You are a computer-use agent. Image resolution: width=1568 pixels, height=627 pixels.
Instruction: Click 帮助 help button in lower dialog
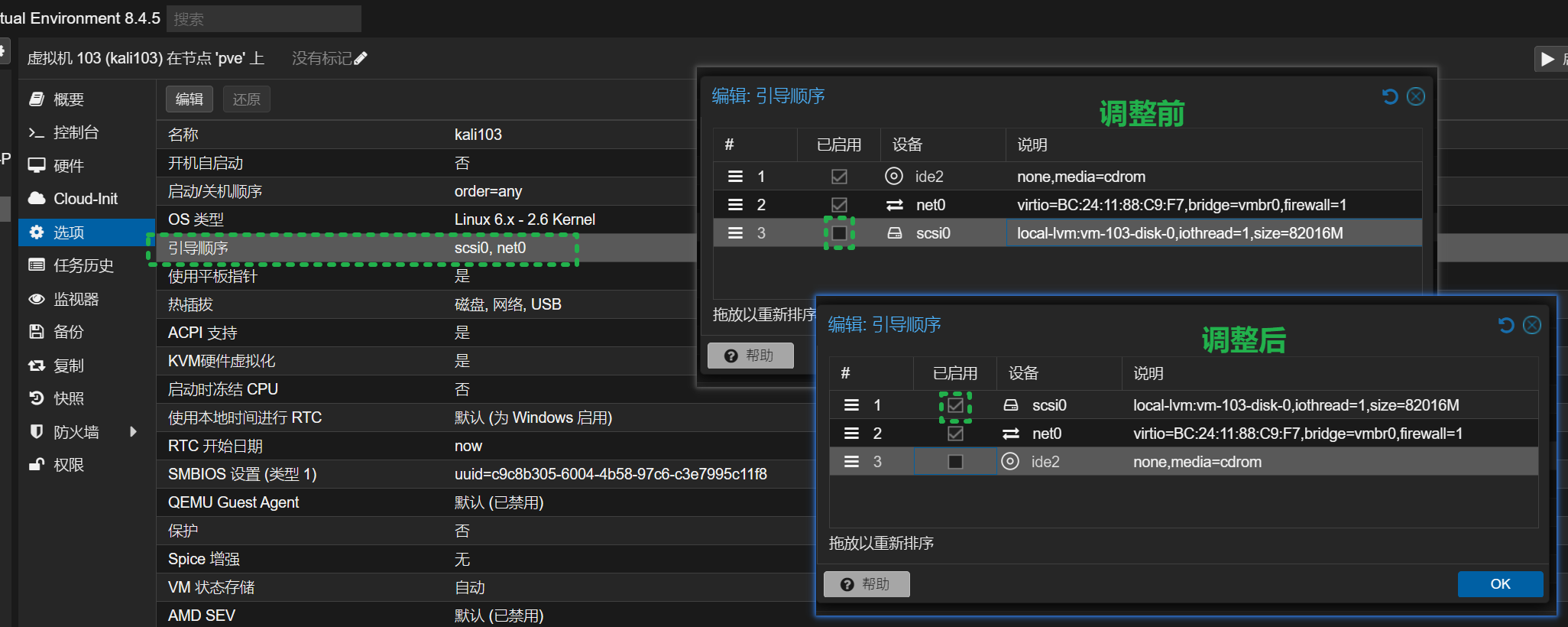tap(867, 584)
